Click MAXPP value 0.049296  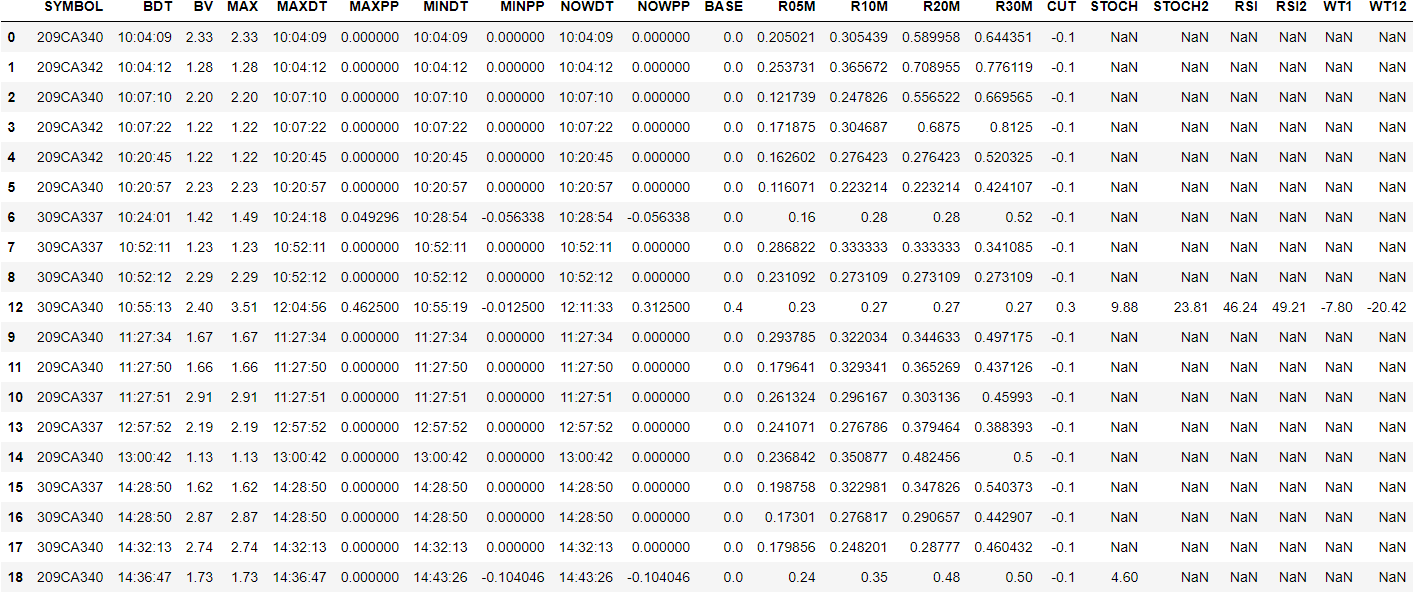(x=368, y=218)
